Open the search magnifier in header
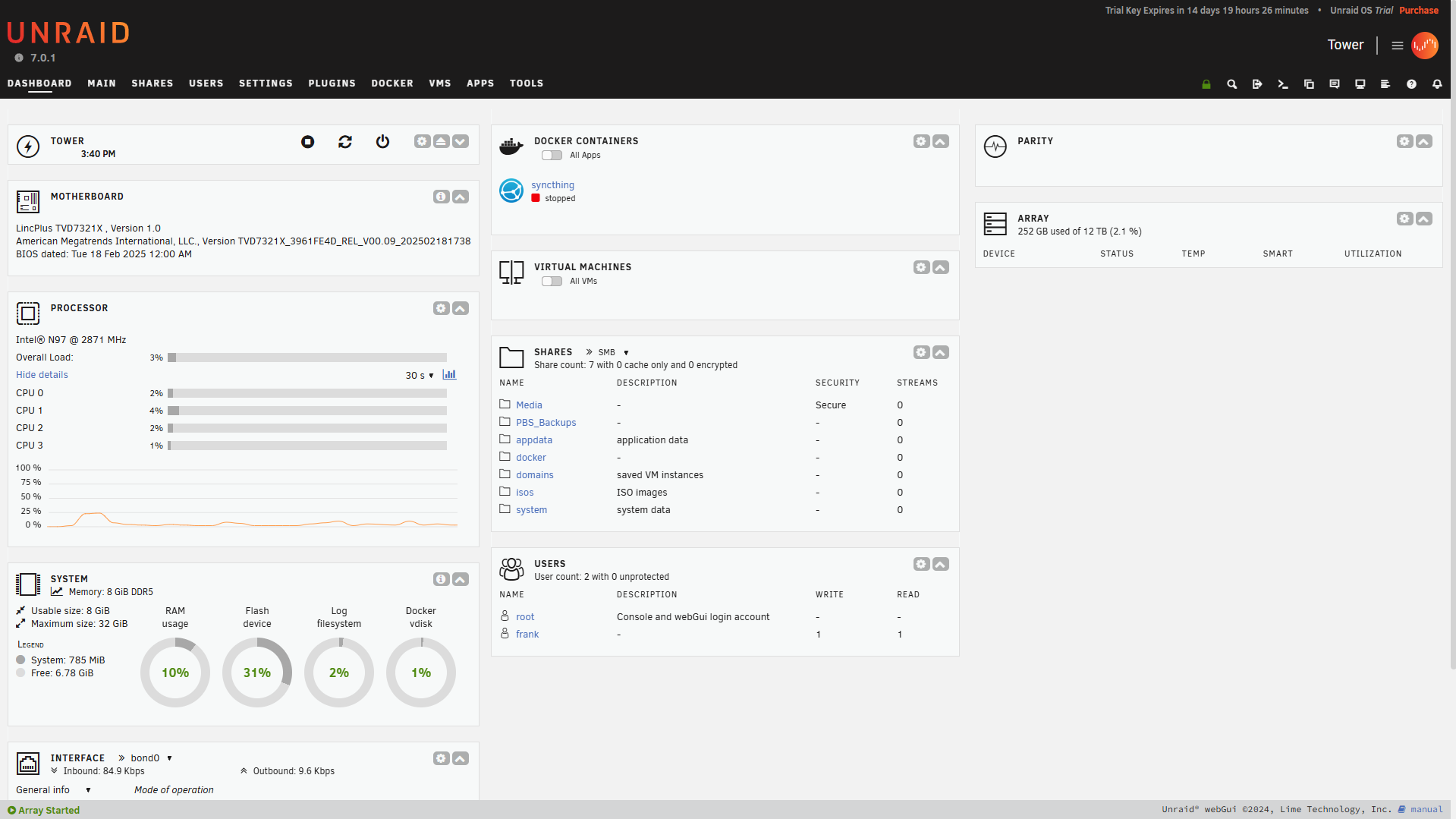This screenshot has width=1456, height=819. tap(1232, 84)
